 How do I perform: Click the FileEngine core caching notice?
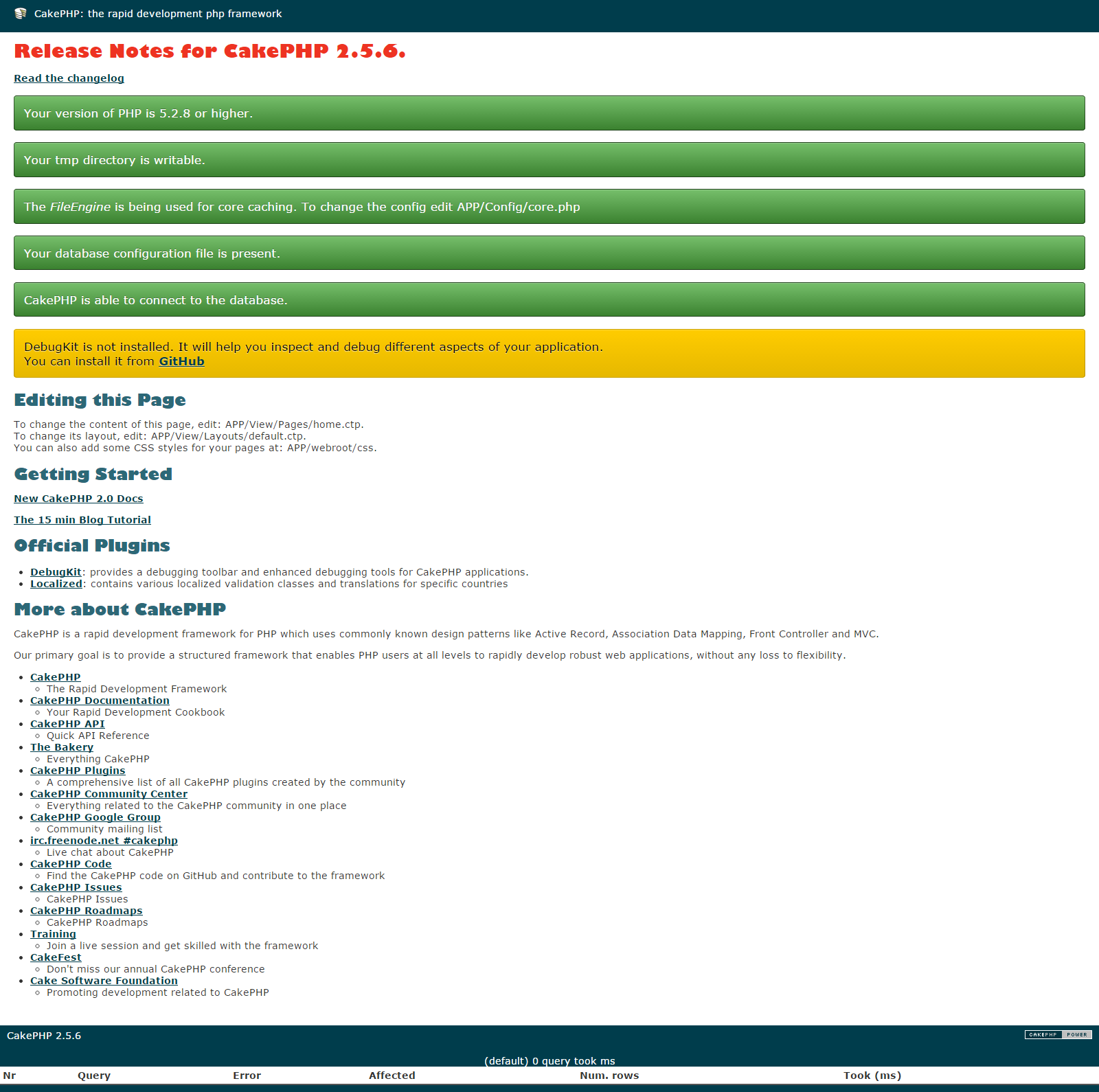click(549, 207)
